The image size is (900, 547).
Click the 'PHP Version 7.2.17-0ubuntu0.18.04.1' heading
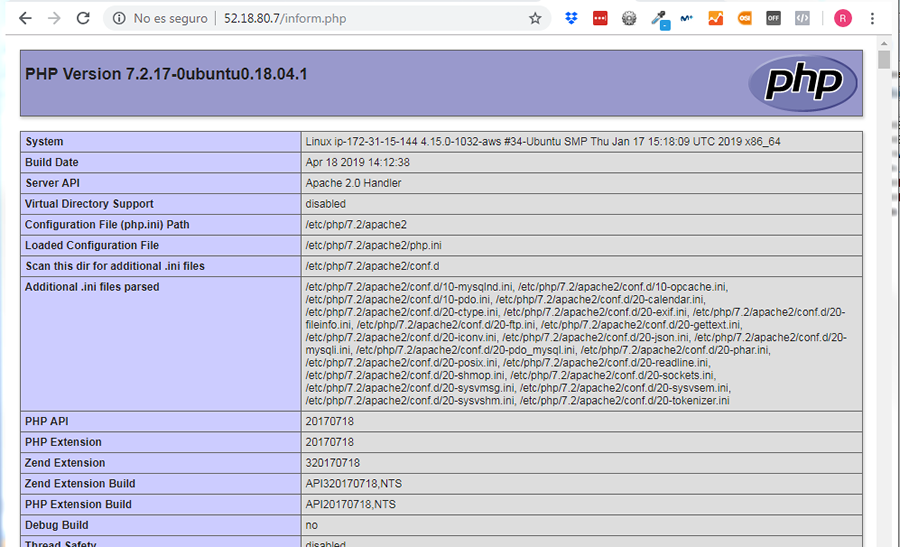pyautogui.click(x=166, y=74)
